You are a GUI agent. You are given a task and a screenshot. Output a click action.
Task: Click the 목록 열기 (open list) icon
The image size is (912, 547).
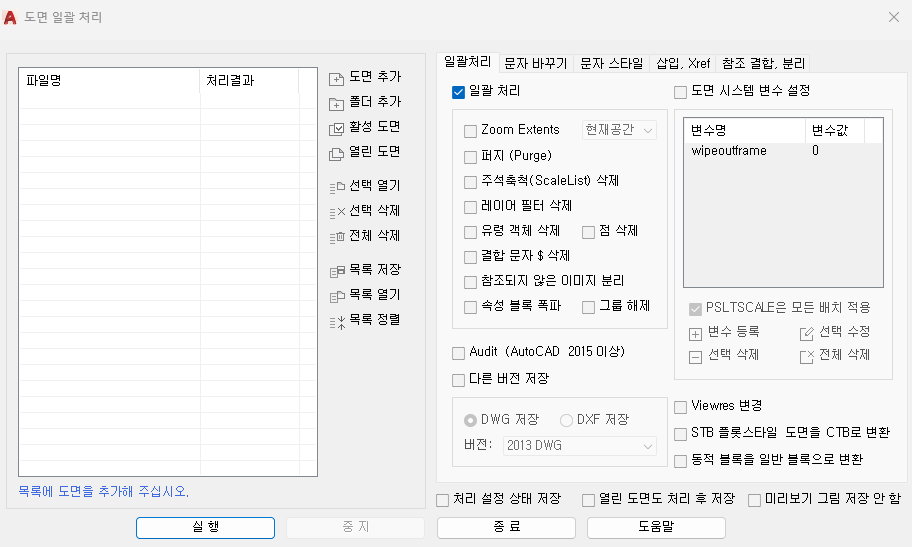pyautogui.click(x=337, y=296)
